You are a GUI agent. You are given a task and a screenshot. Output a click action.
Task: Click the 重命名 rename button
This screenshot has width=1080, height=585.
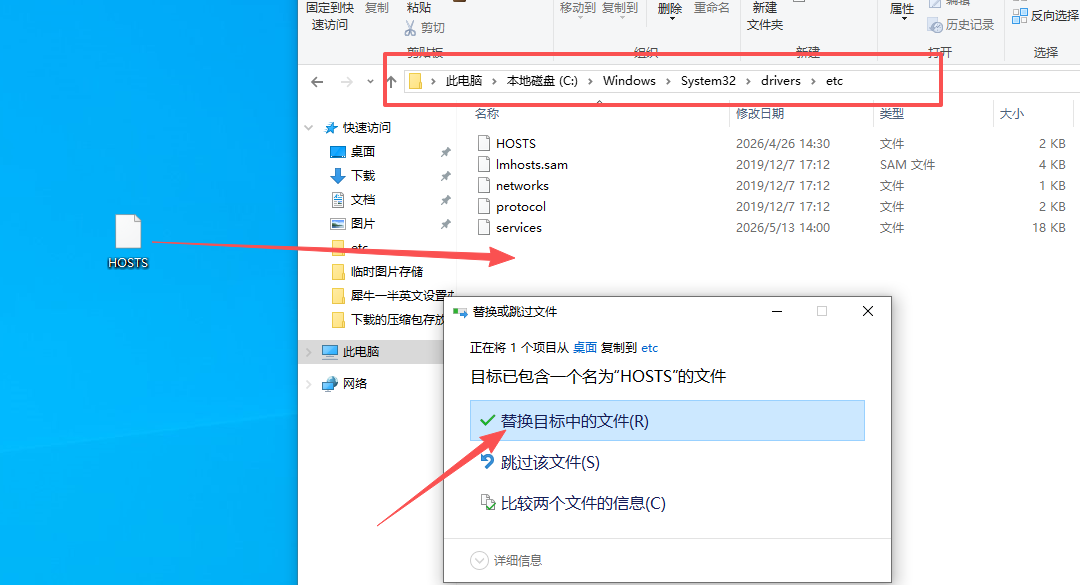point(712,8)
